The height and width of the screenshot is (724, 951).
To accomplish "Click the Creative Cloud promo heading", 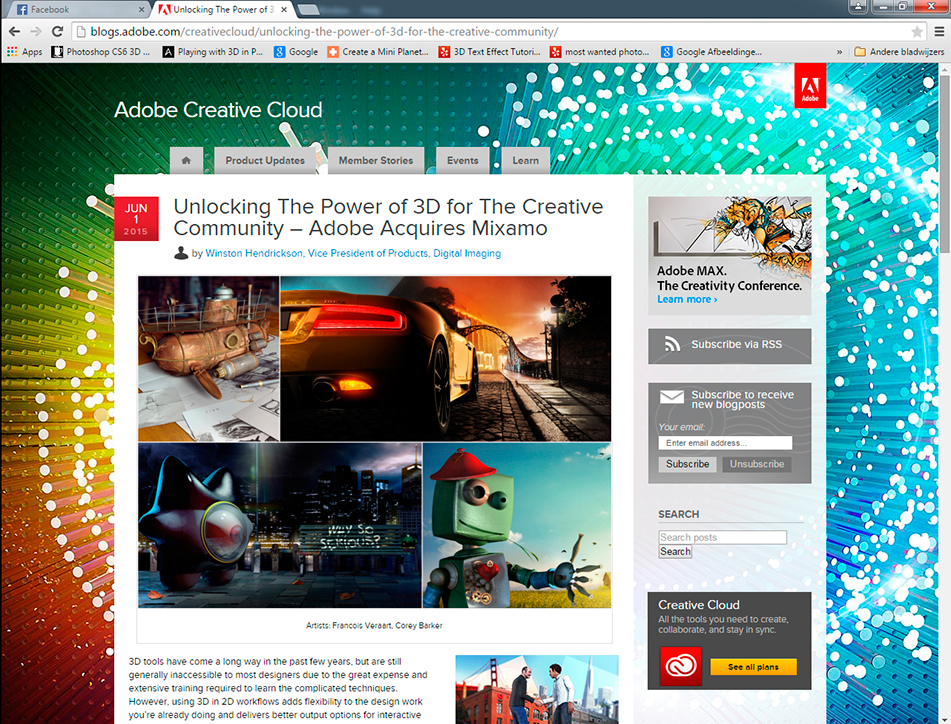I will tap(699, 605).
